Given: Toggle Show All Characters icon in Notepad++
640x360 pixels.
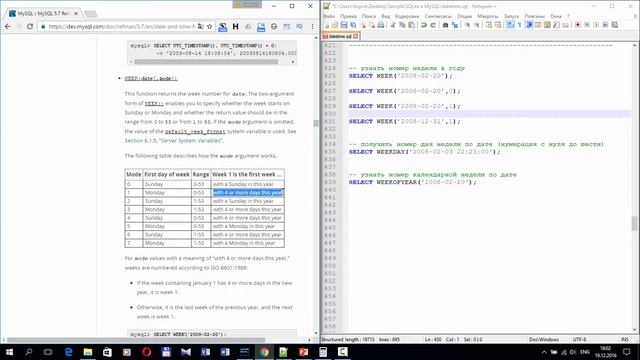Looking at the screenshot, I should (520, 25).
